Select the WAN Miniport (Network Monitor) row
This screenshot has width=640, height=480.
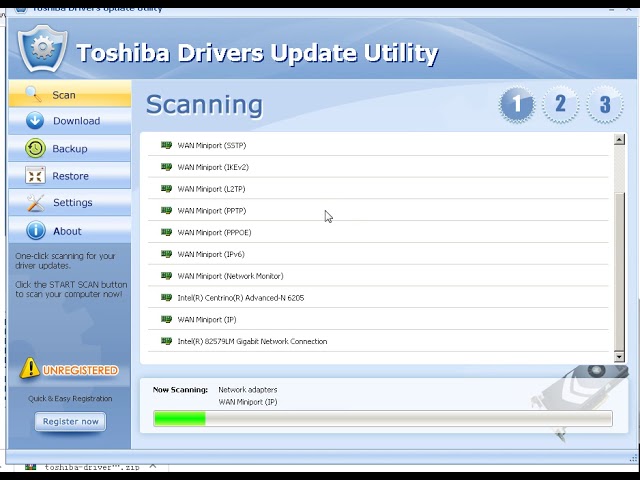378,276
